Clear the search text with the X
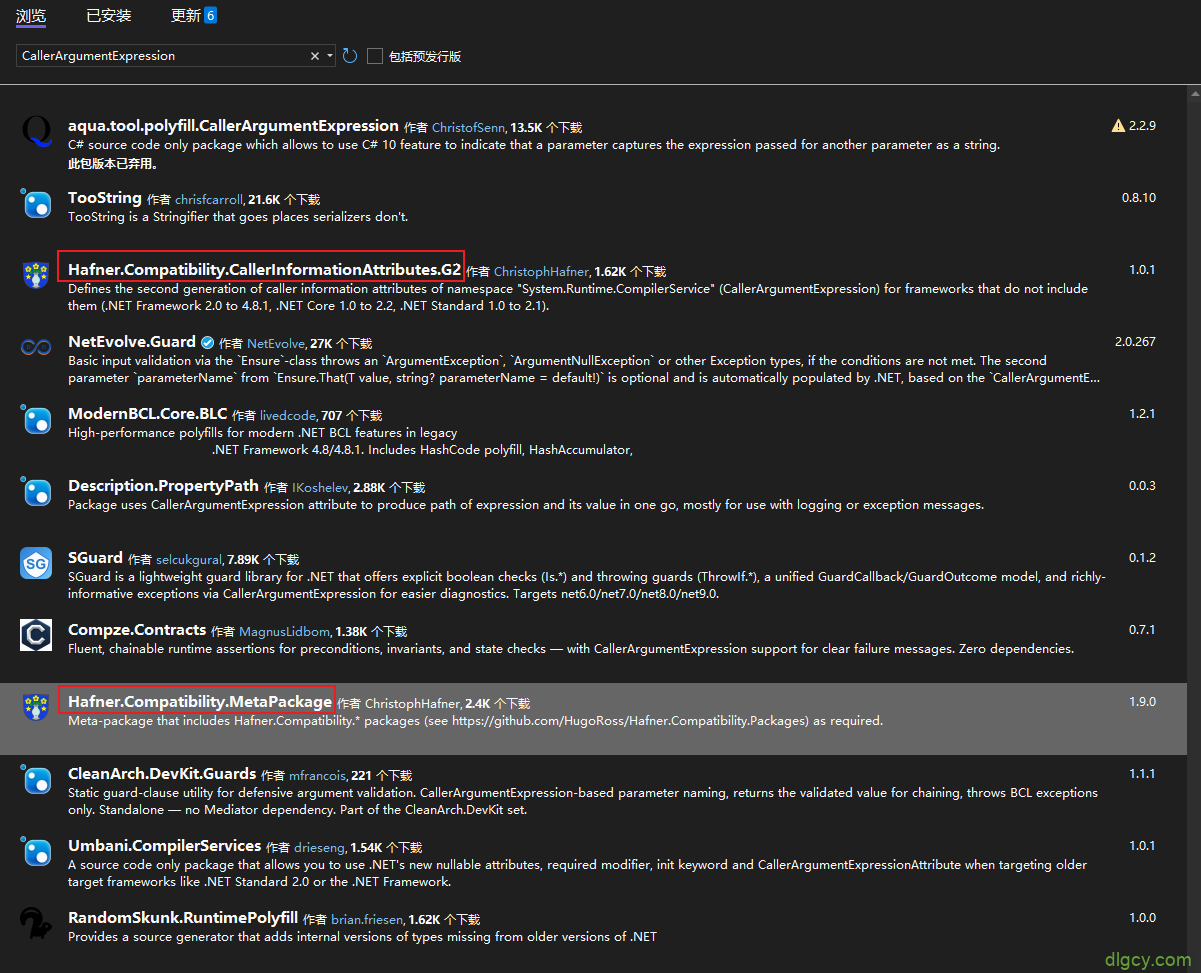Screen dimensions: 1201x973 315,56
